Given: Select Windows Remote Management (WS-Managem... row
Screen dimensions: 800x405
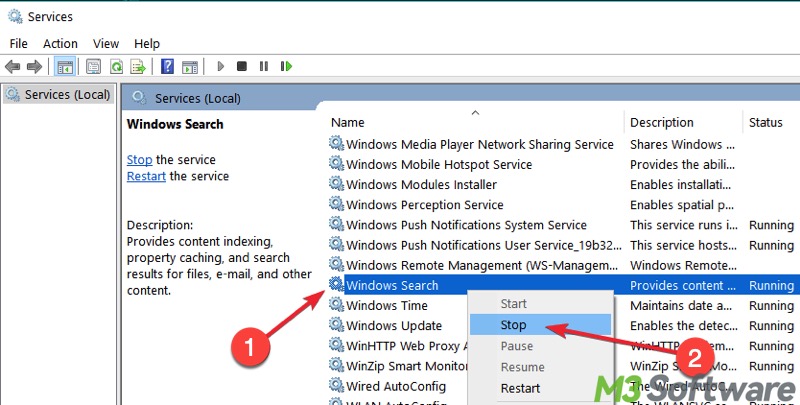Looking at the screenshot, I should click(x=482, y=265).
